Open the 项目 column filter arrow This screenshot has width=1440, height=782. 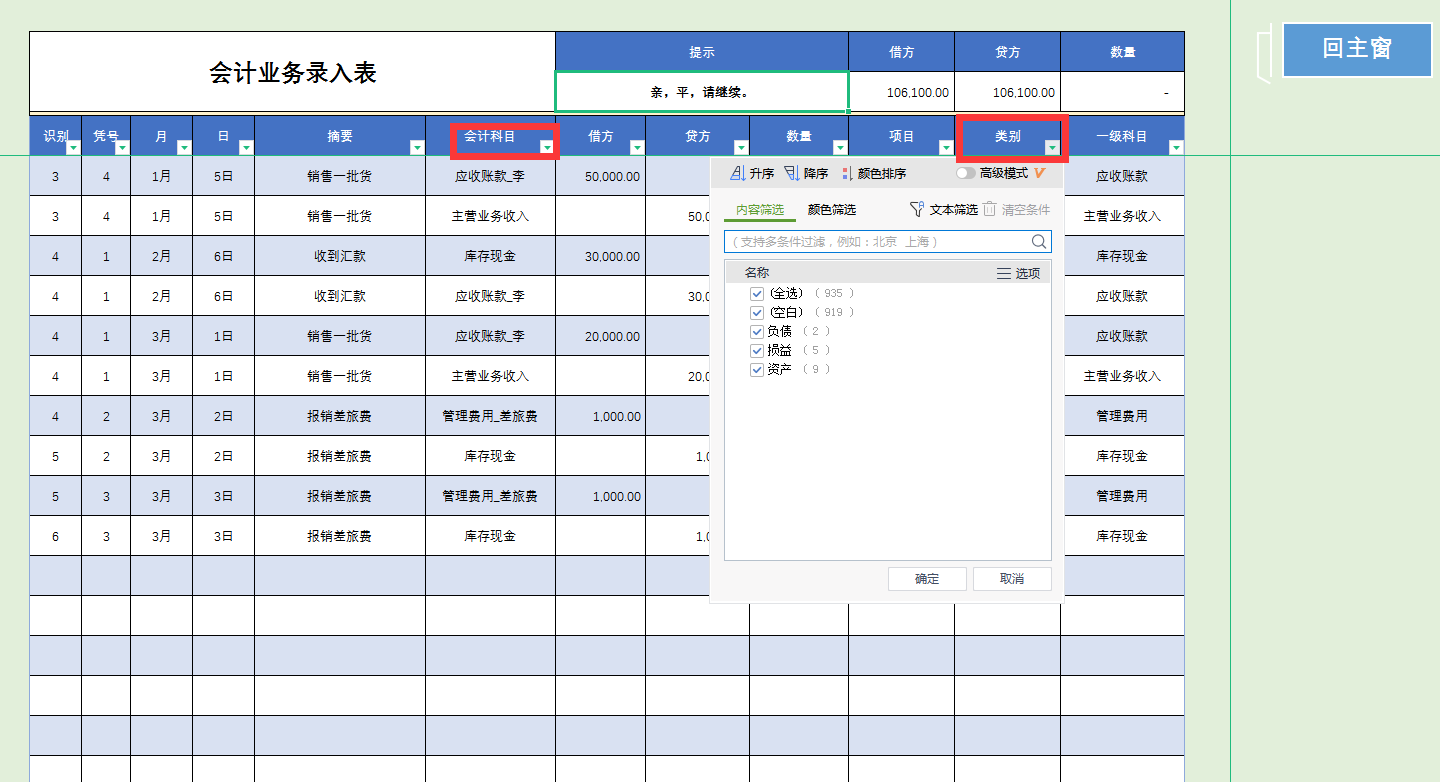pyautogui.click(x=946, y=148)
